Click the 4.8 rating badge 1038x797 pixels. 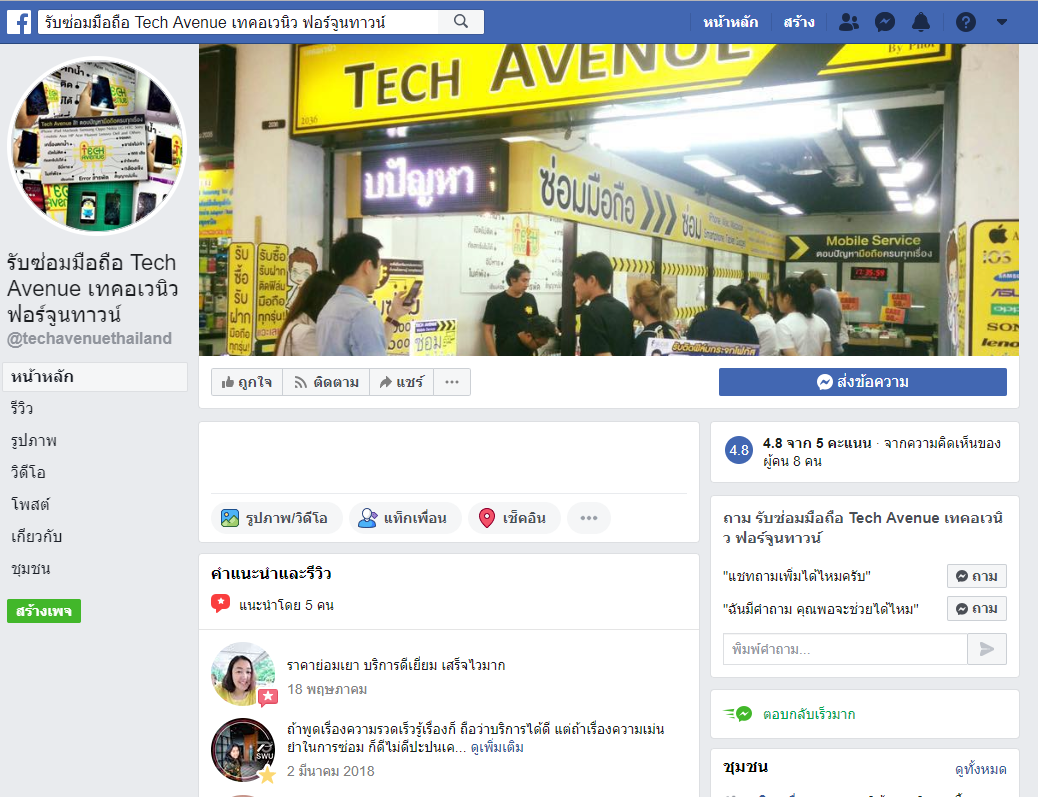coord(739,451)
